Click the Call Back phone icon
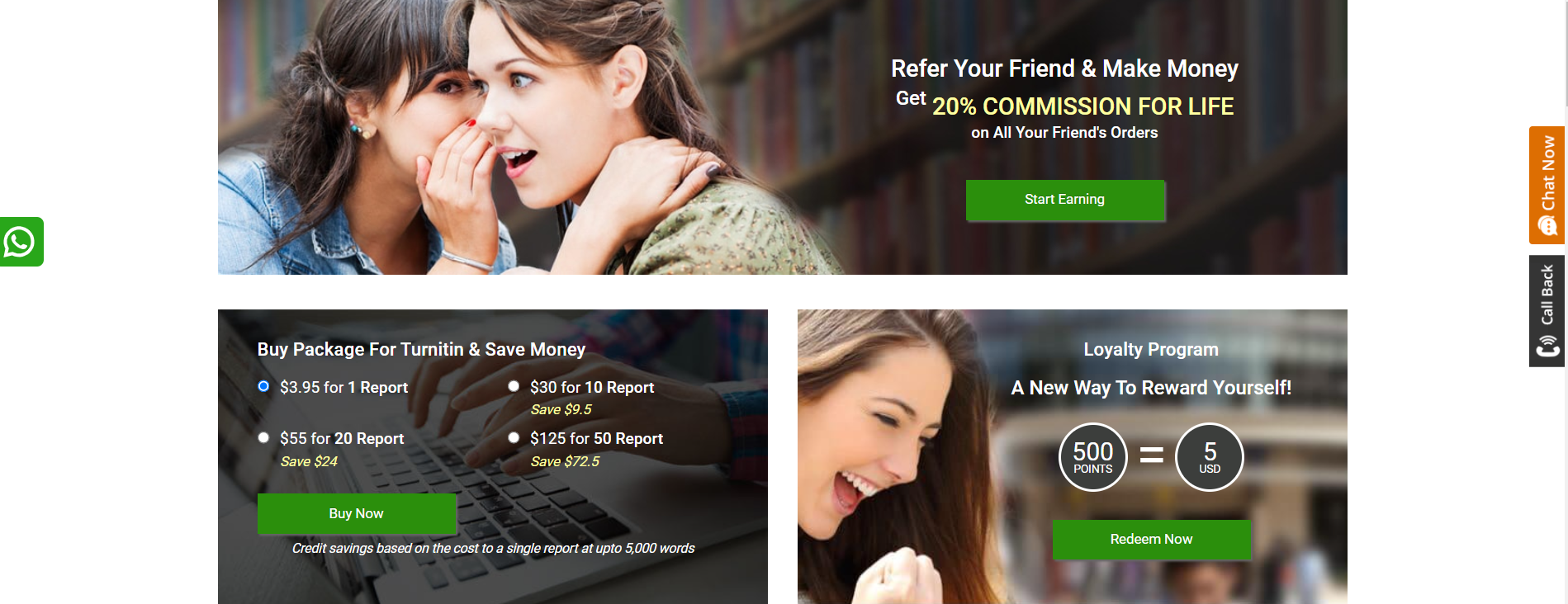This screenshot has width=1568, height=604. (1547, 347)
